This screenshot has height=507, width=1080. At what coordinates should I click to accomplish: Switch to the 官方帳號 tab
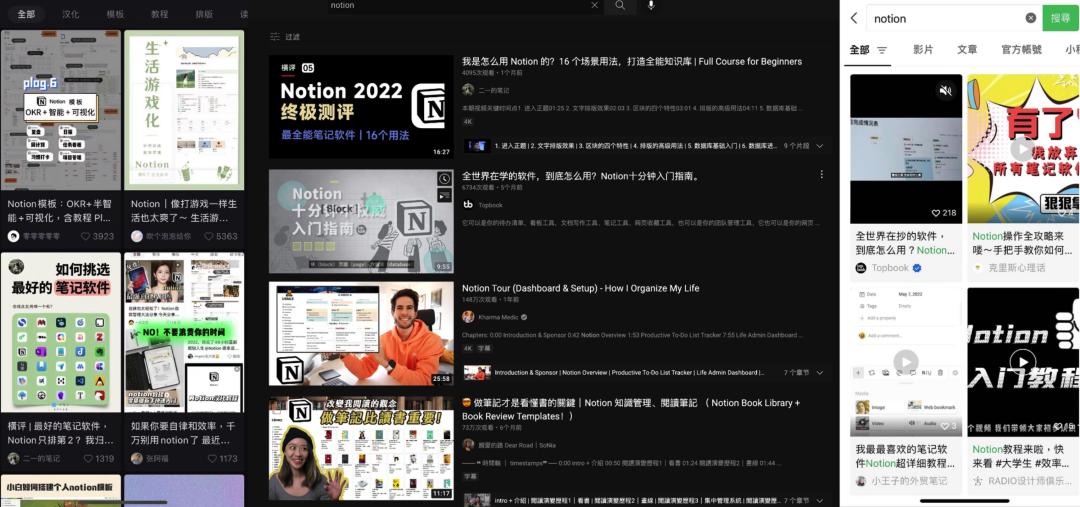[x=1021, y=50]
